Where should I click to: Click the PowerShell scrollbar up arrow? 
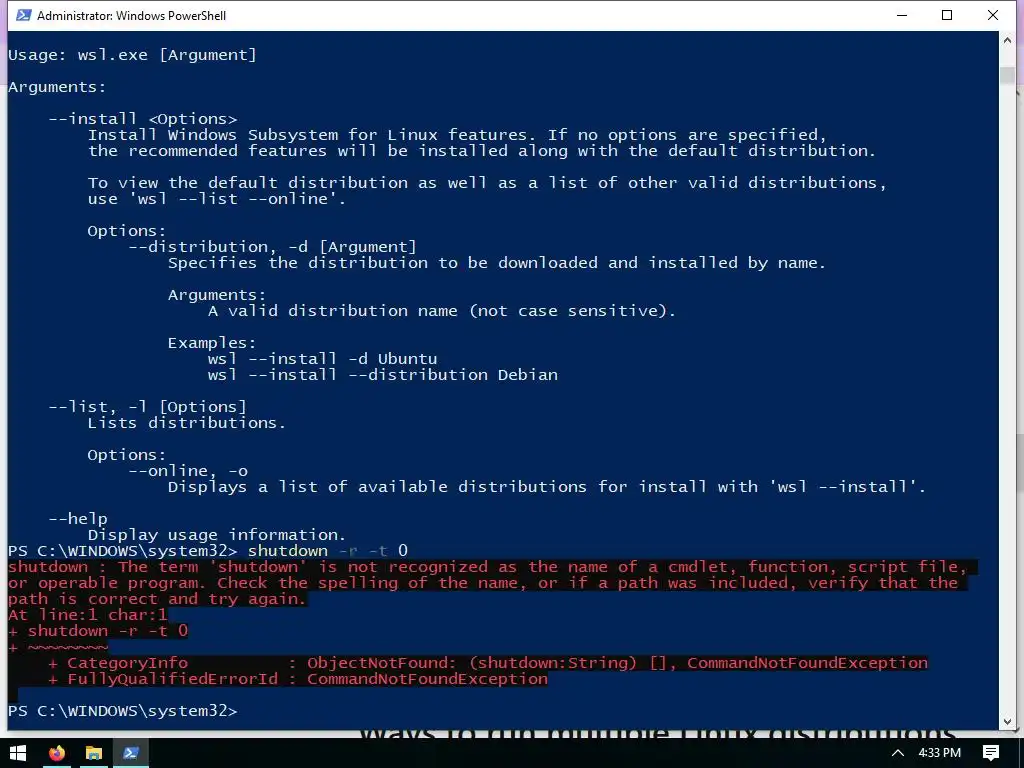tap(1007, 40)
